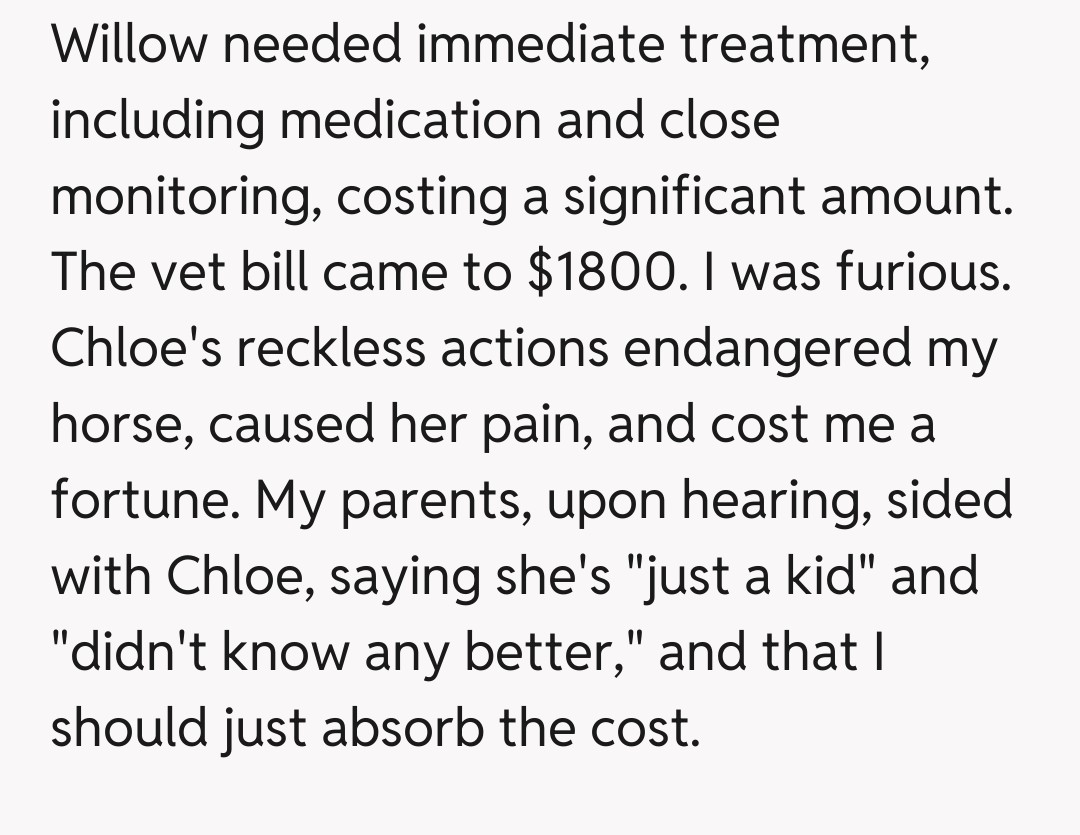
Task: Click the word "reckless" in the text
Action: tap(320, 349)
